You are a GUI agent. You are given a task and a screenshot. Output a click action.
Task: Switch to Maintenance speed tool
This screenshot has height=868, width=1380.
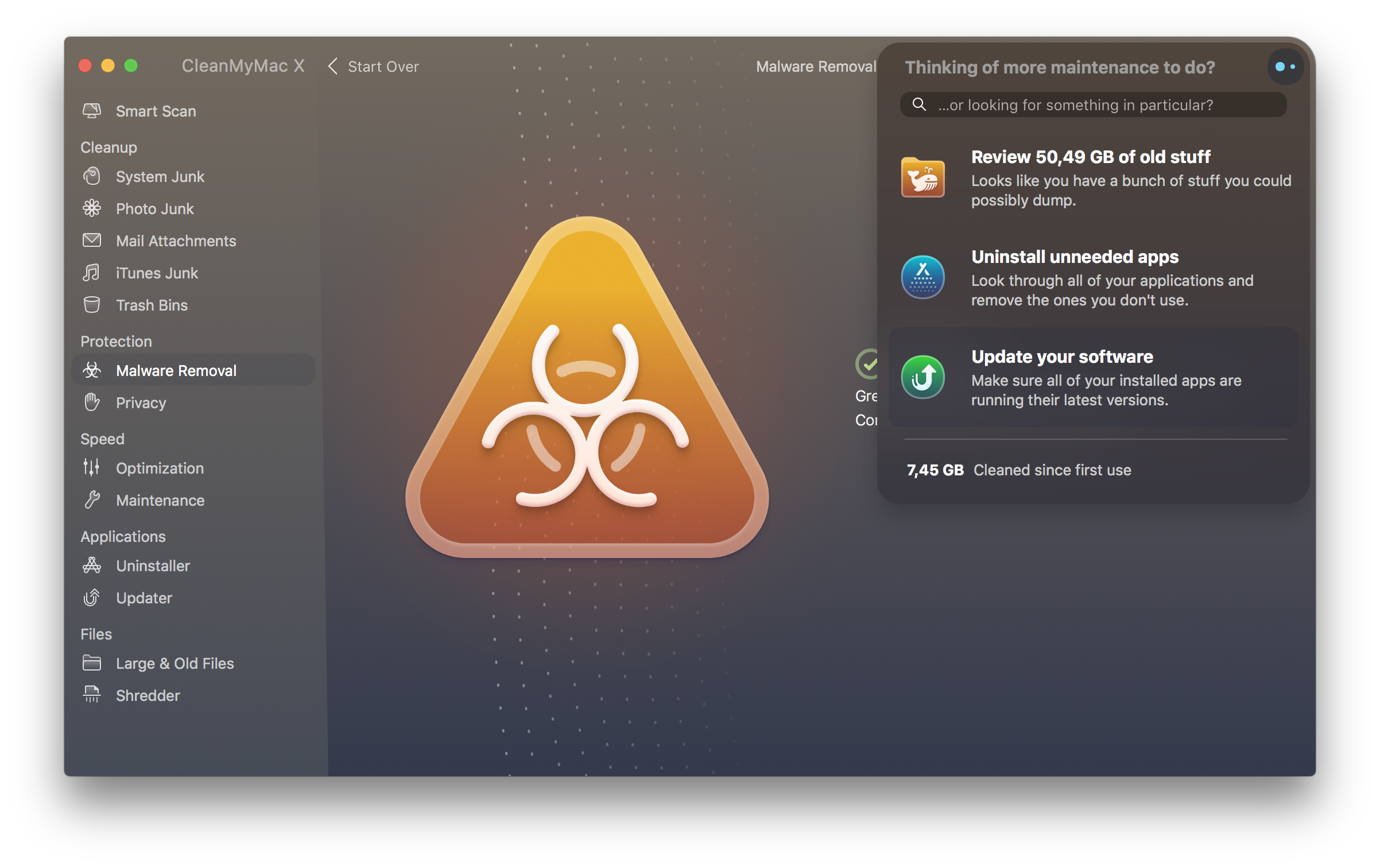(x=159, y=500)
